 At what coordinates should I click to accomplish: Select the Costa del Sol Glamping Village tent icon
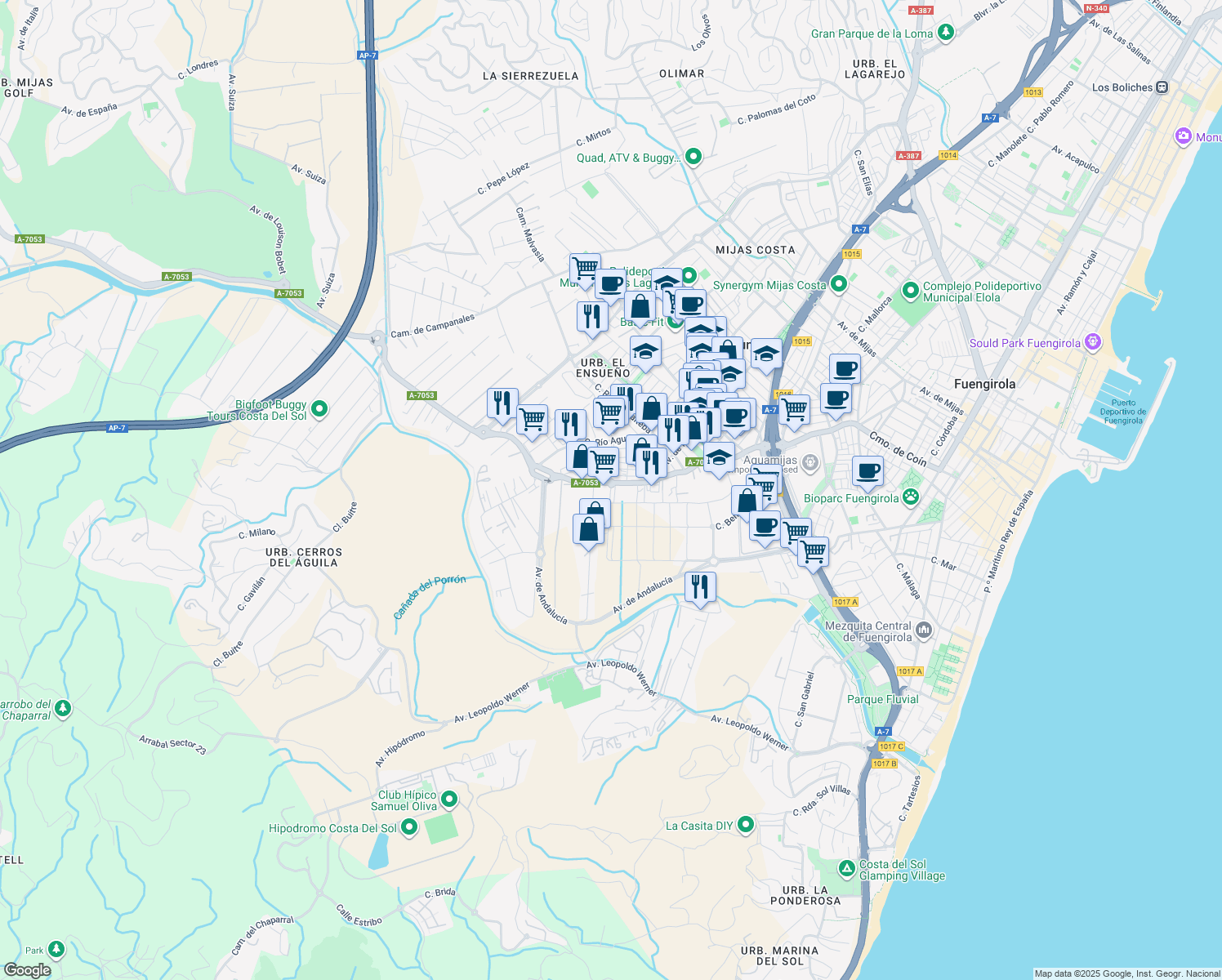(x=845, y=869)
